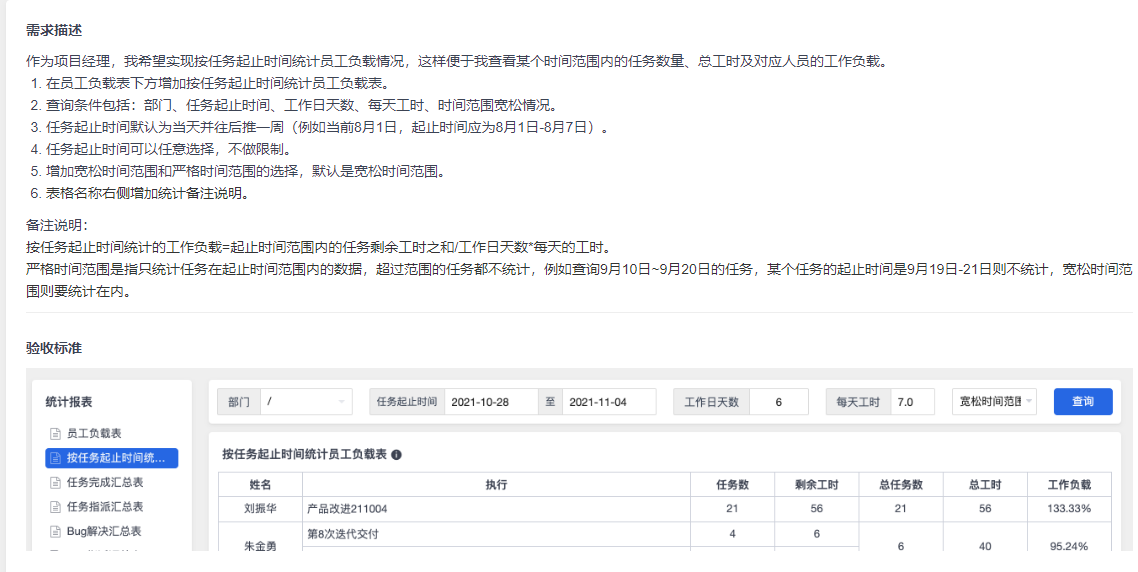Click the 工作日天数 input showing 6
Image resolution: width=1138 pixels, height=572 pixels.
779,401
